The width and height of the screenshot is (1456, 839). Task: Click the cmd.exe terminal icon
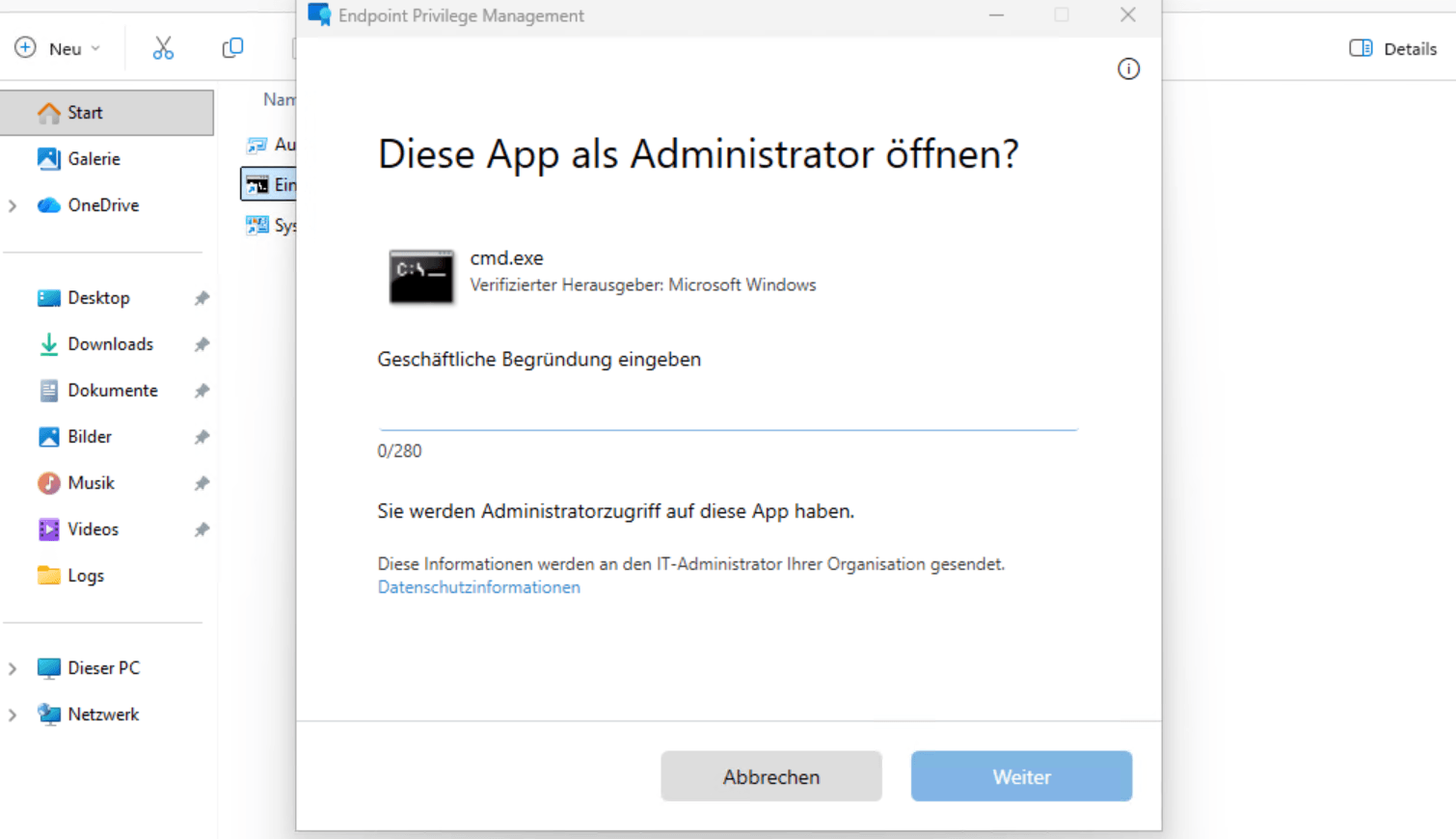(421, 277)
